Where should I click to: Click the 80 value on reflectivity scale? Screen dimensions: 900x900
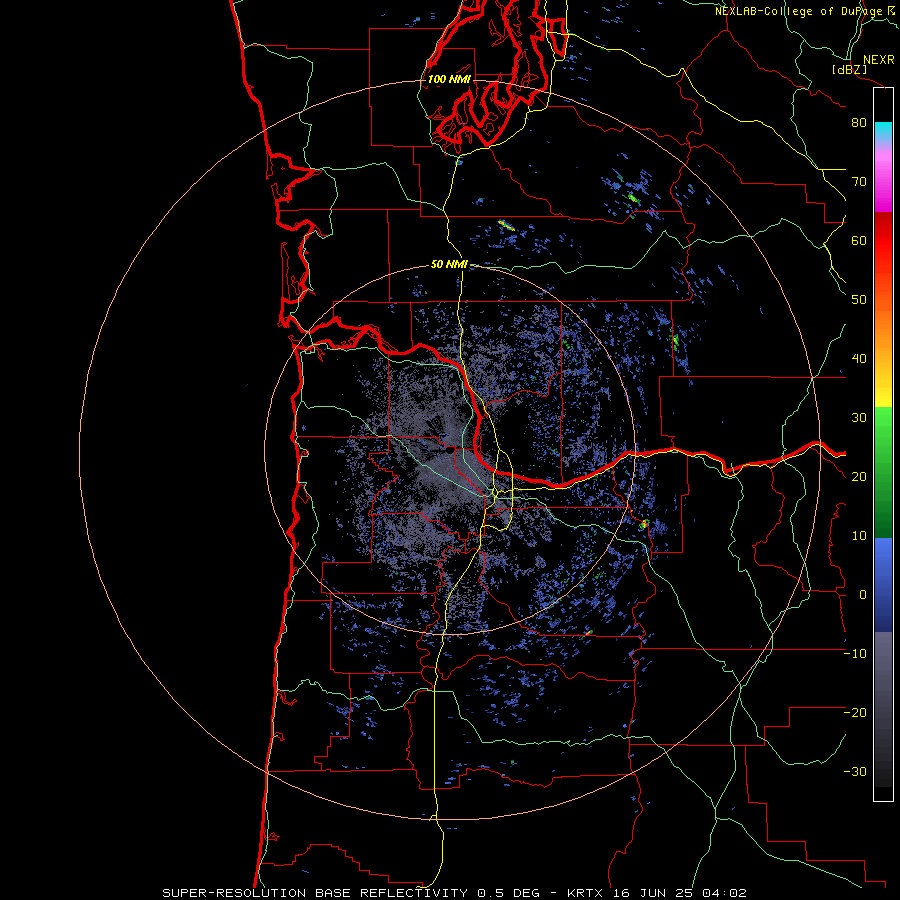[x=859, y=123]
